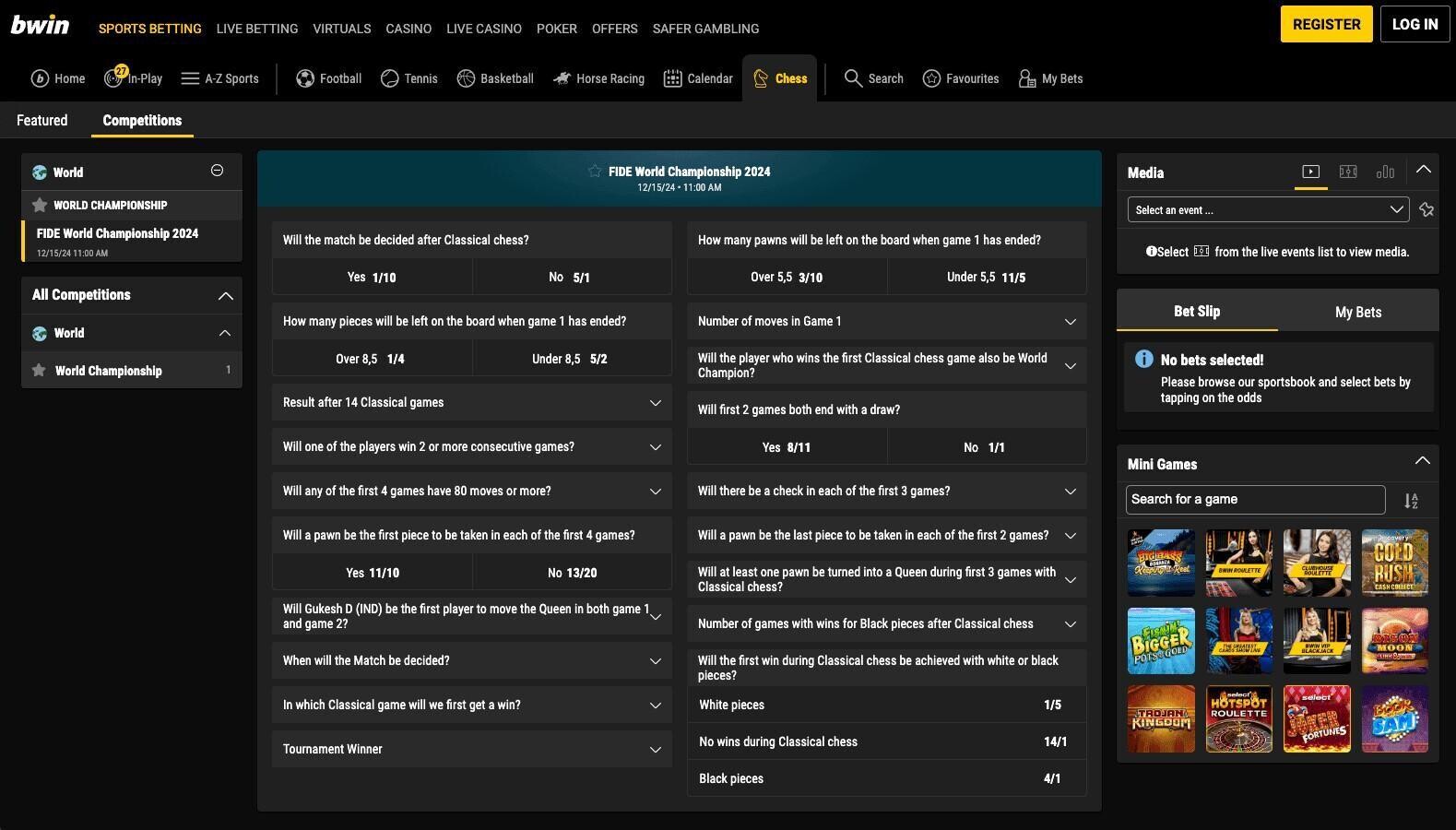This screenshot has width=1456, height=830.
Task: Pick Black pieces at 4/1
Action: (x=886, y=778)
